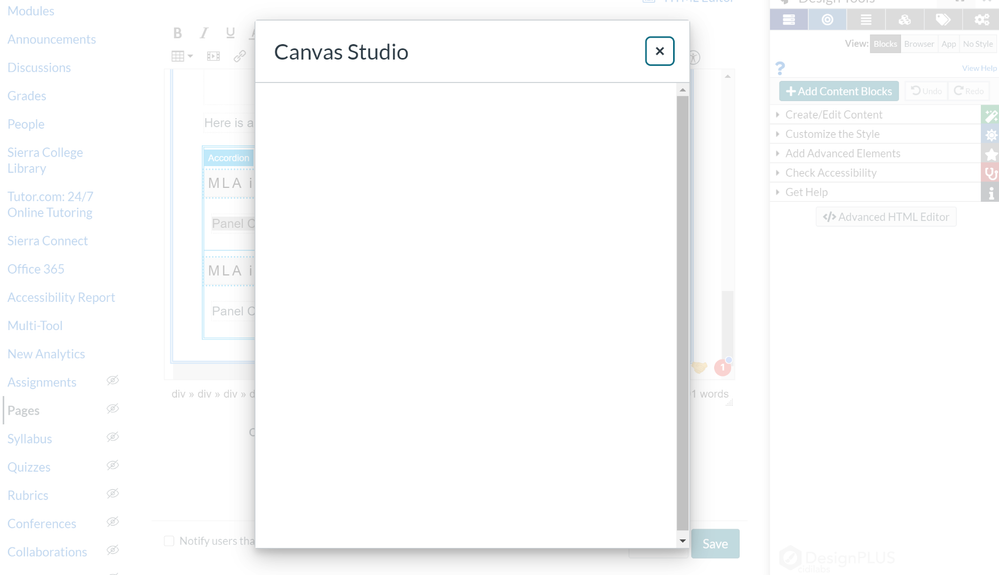Click the Canvas Studio dialog scrollbar thumb

682,312
